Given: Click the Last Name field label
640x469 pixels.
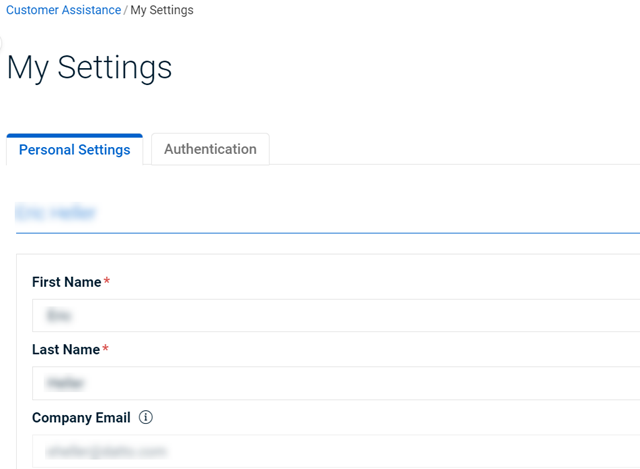Looking at the screenshot, I should click(66, 350).
